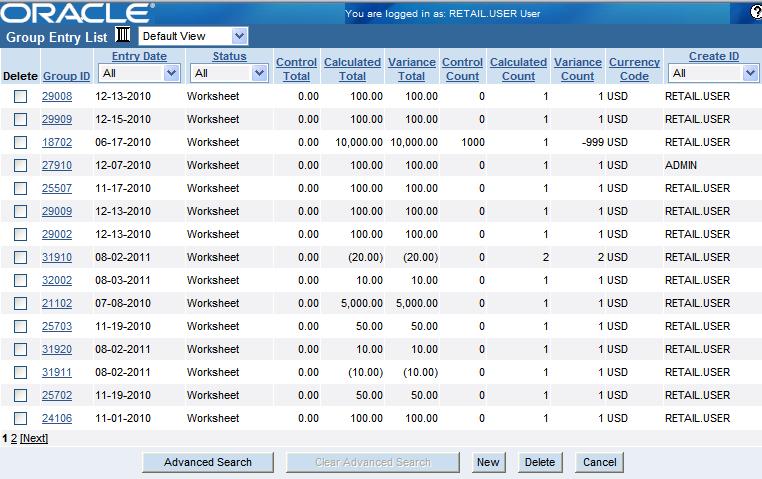Sort by Variance Count column header
Screen dimensions: 762x479
[x=577, y=69]
